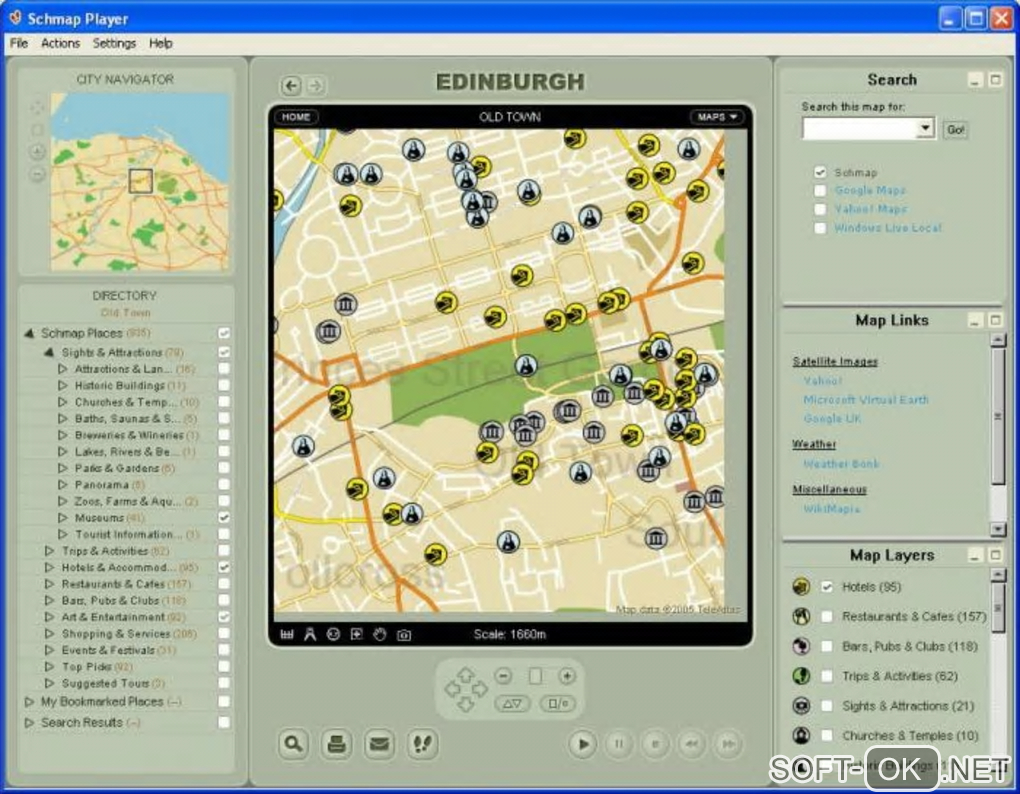Click the ruler icon in map toolbar
The height and width of the screenshot is (794, 1020).
point(287,634)
